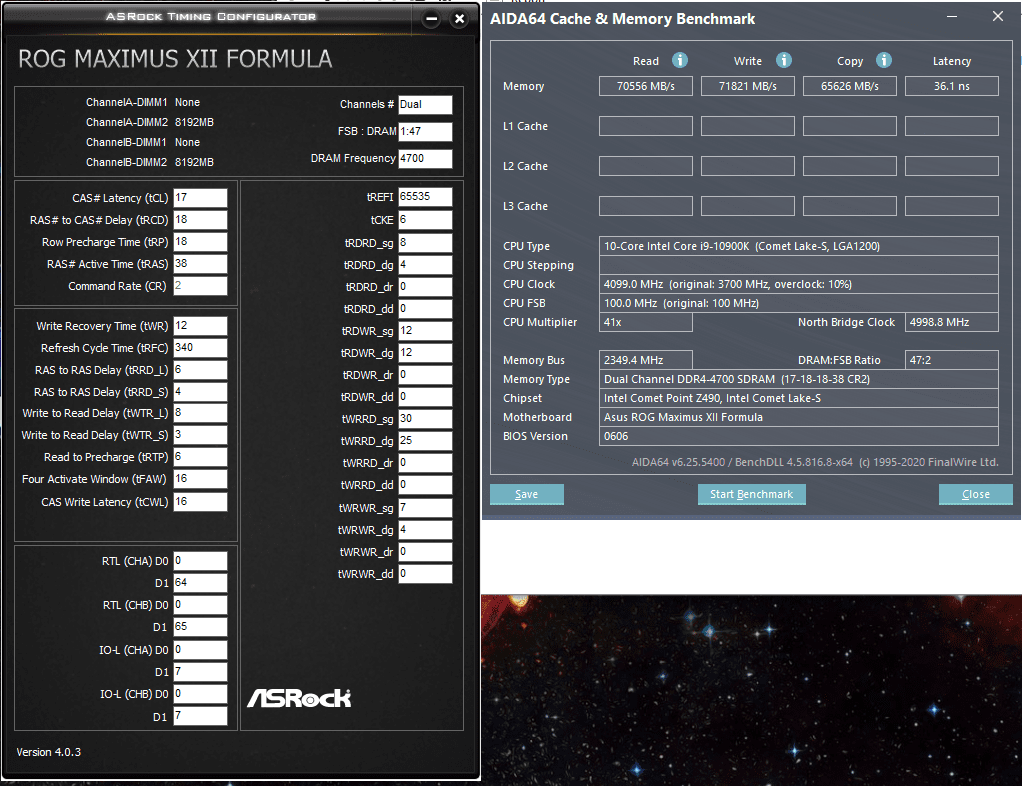
Task: Select the RTL (CHB) D1 field
Action: click(x=200, y=627)
